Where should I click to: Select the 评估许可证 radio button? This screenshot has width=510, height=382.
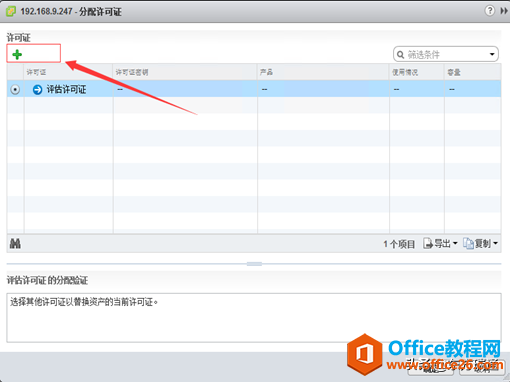(x=15, y=89)
